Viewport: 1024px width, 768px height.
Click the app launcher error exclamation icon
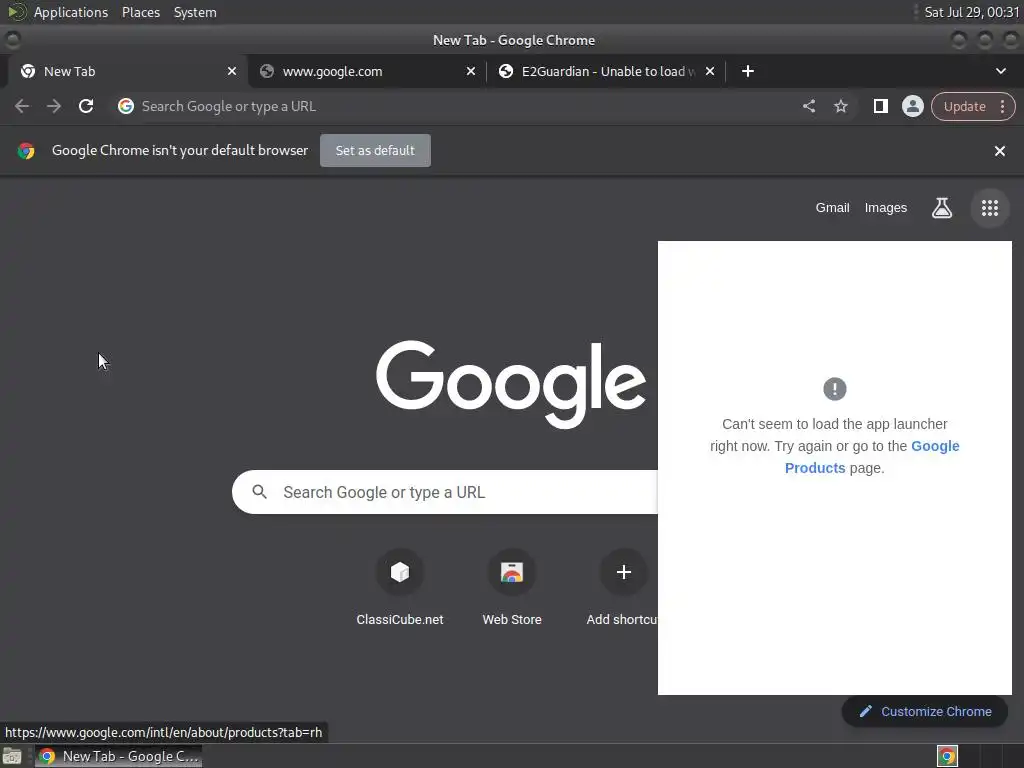[x=835, y=389]
